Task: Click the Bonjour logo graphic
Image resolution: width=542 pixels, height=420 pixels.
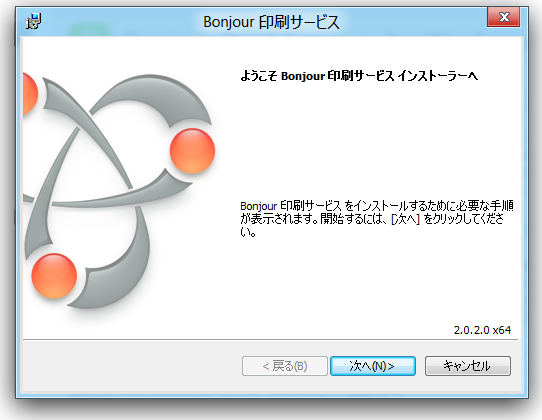Action: tap(119, 191)
